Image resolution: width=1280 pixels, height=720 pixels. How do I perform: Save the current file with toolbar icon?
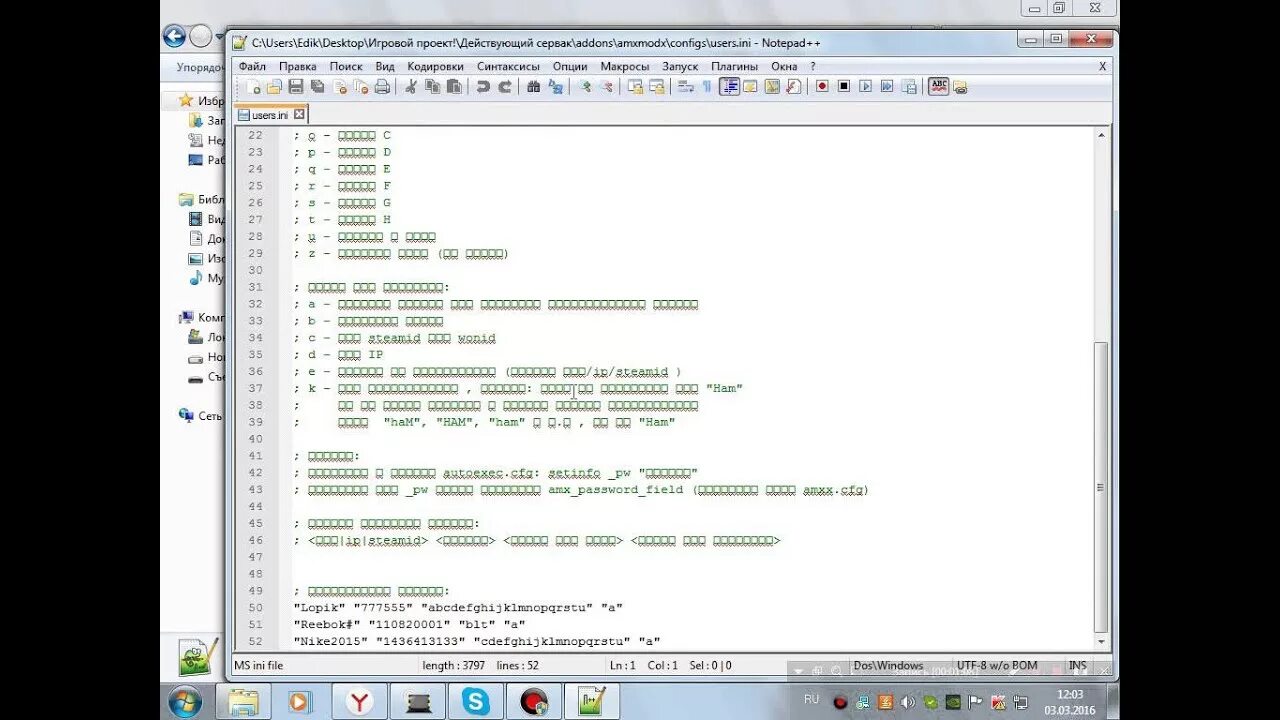tap(296, 87)
